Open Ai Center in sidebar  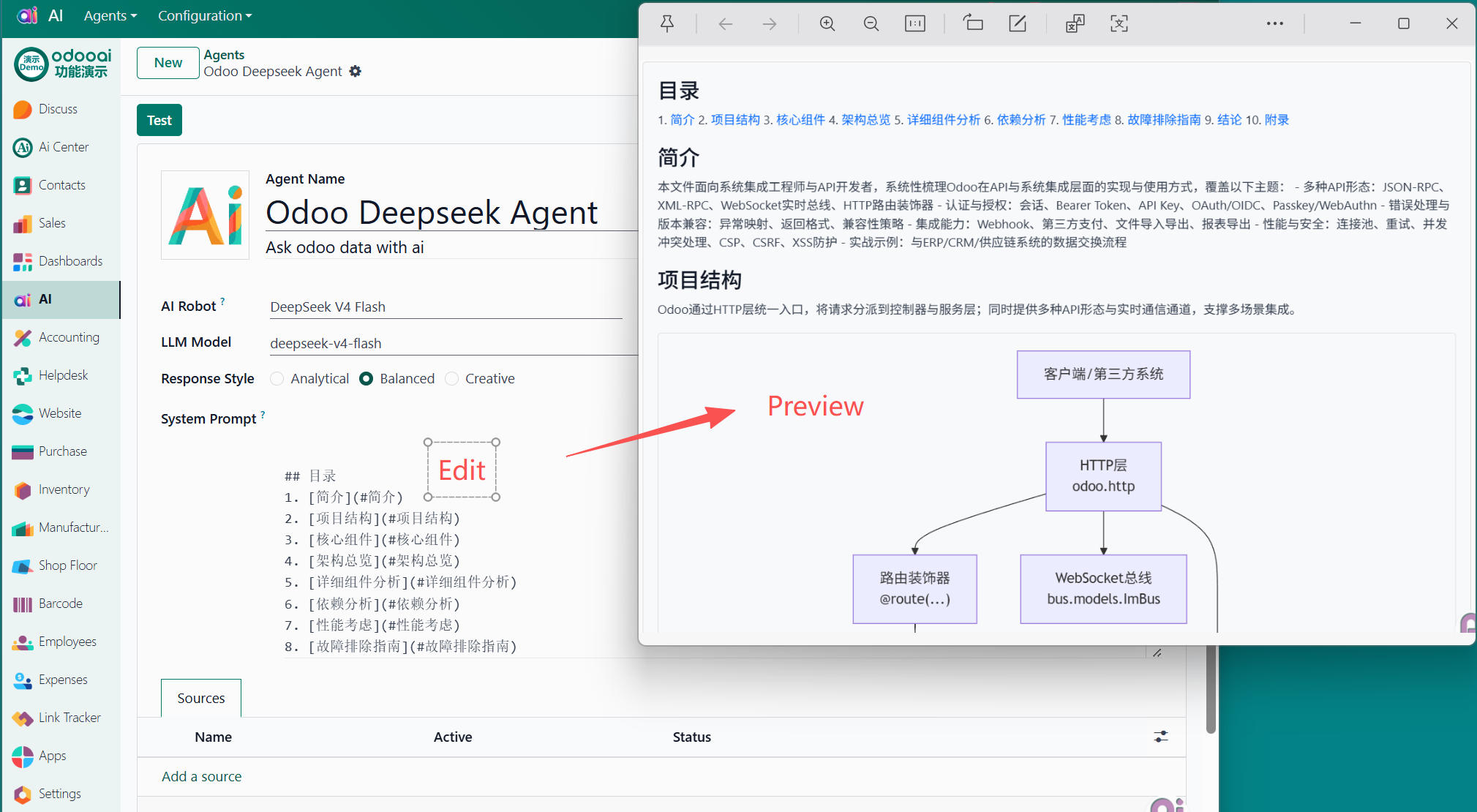pos(61,147)
